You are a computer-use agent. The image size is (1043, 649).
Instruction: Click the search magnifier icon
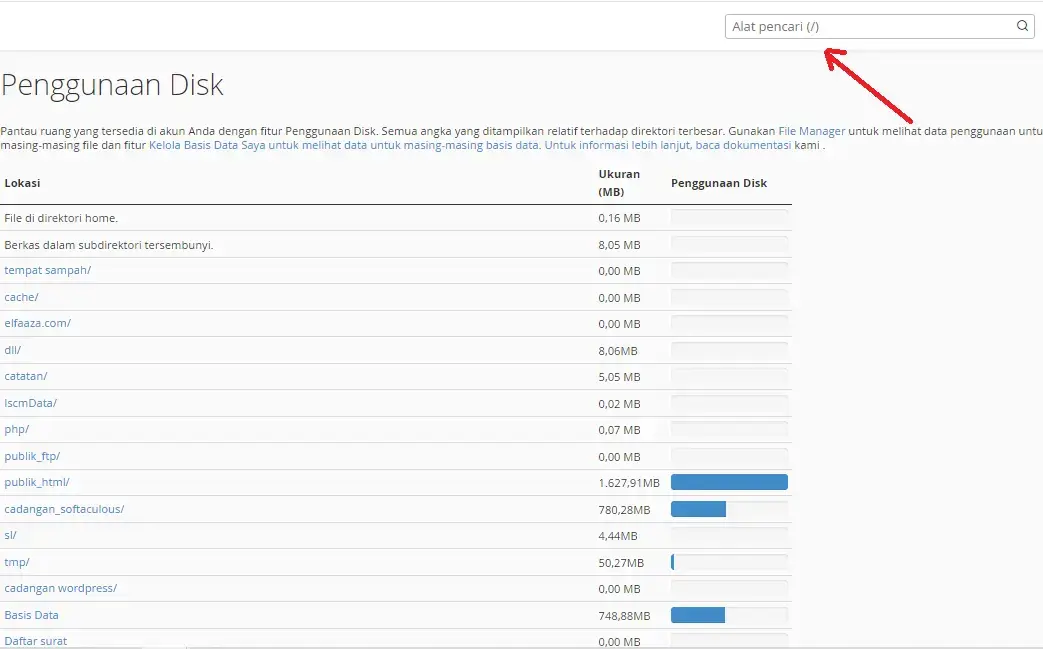pos(1021,25)
